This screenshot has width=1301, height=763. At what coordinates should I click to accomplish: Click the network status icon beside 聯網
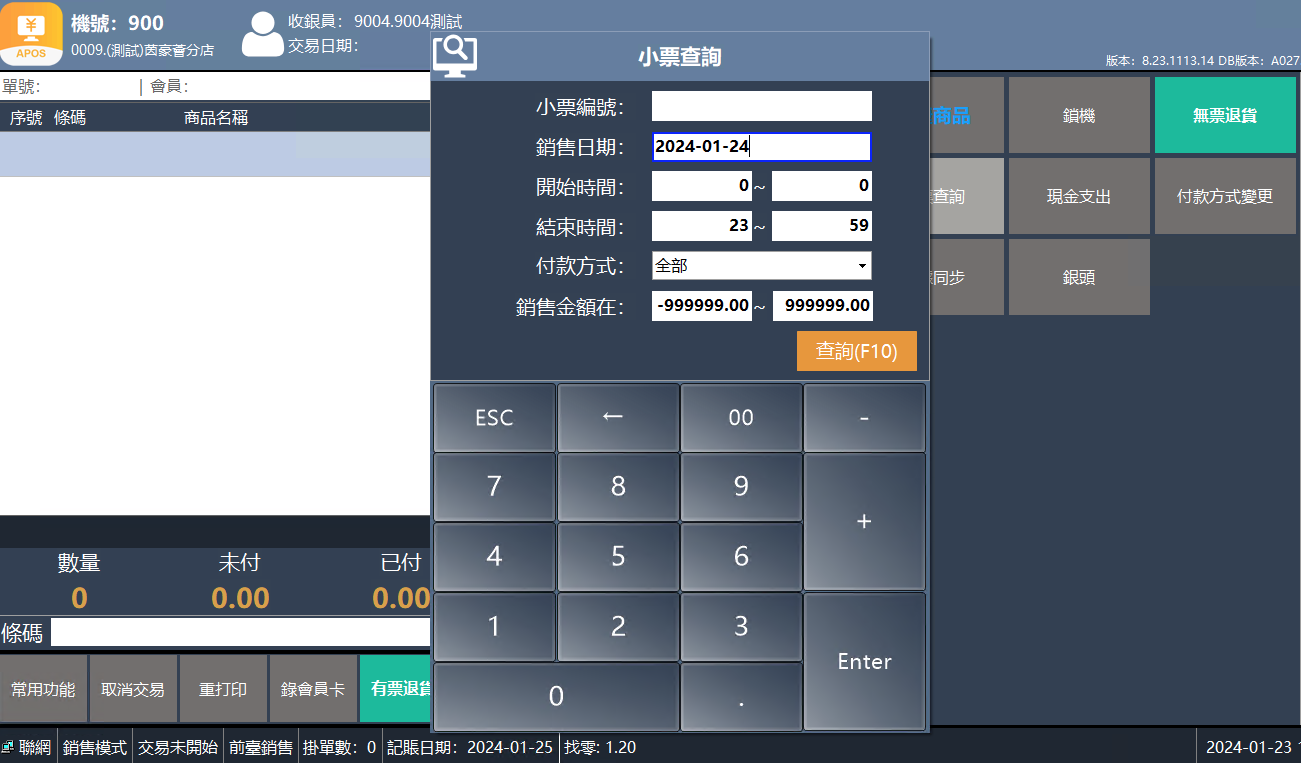7,747
